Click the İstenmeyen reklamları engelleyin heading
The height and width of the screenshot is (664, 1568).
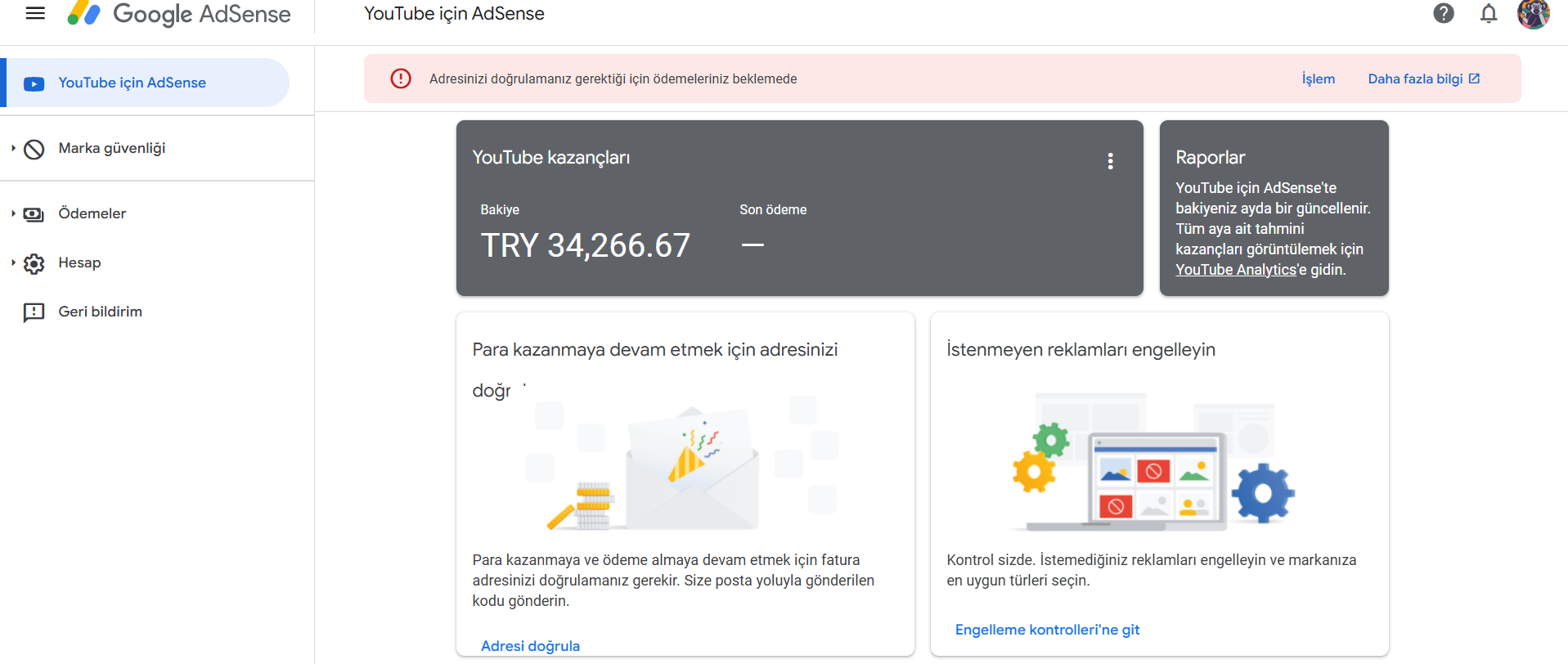(1081, 350)
